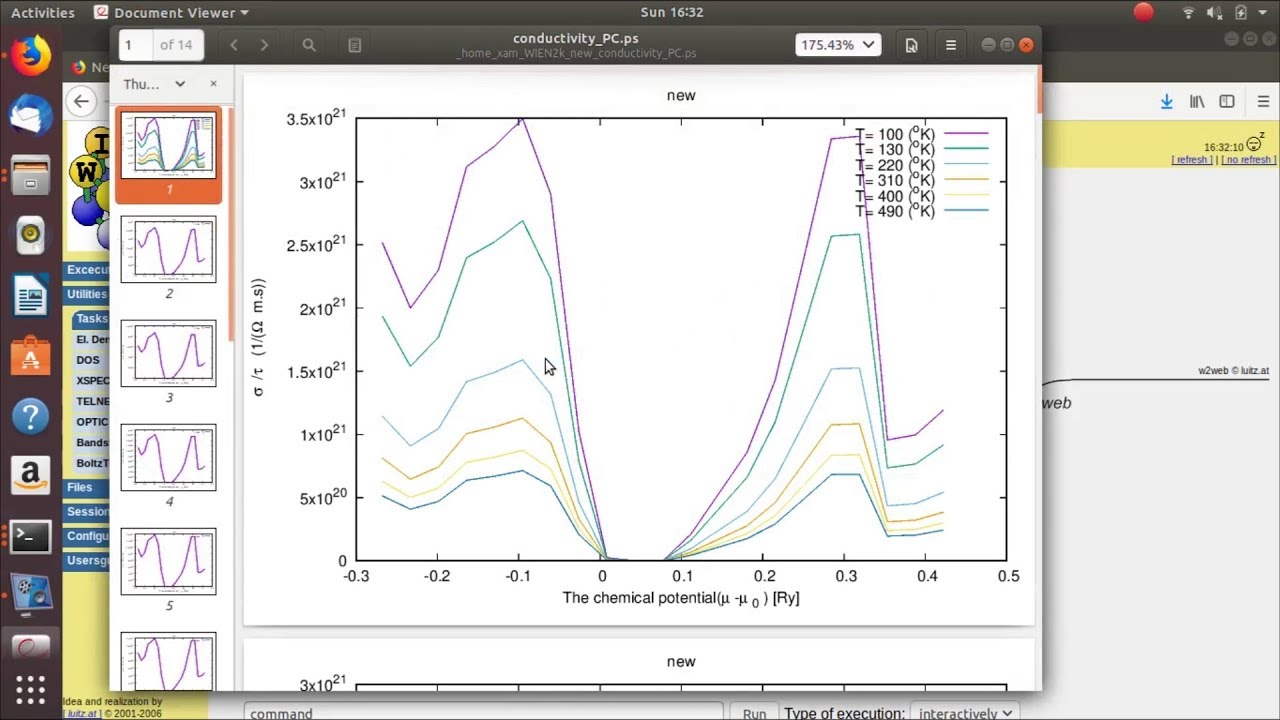The height and width of the screenshot is (720, 1280).
Task: Launch Firefox from the dock
Action: pyautogui.click(x=30, y=55)
